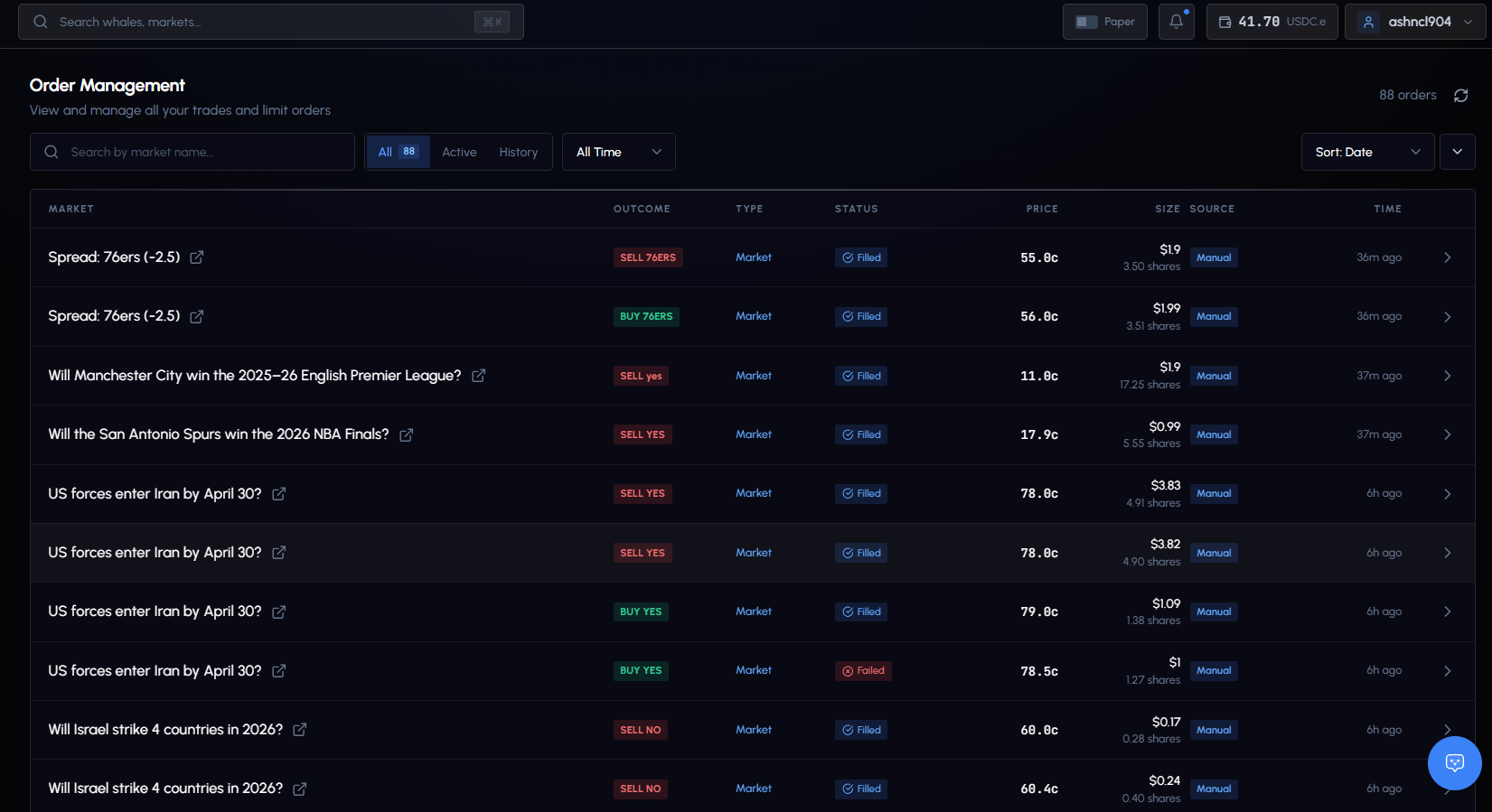
Task: Click the search magnifier icon in top bar
Action: tap(41, 22)
